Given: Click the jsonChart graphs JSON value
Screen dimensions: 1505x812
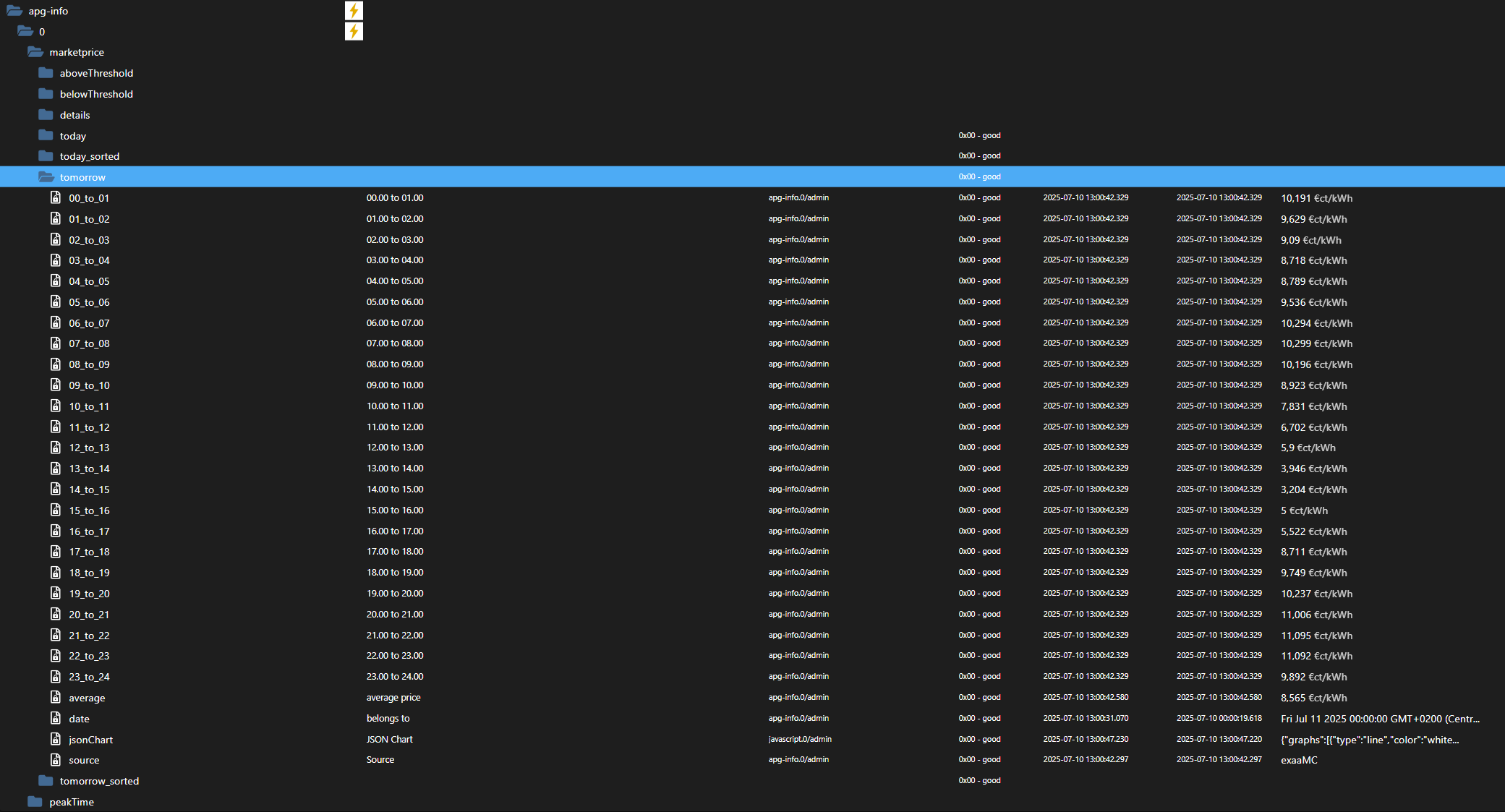Looking at the screenshot, I should click(1369, 740).
